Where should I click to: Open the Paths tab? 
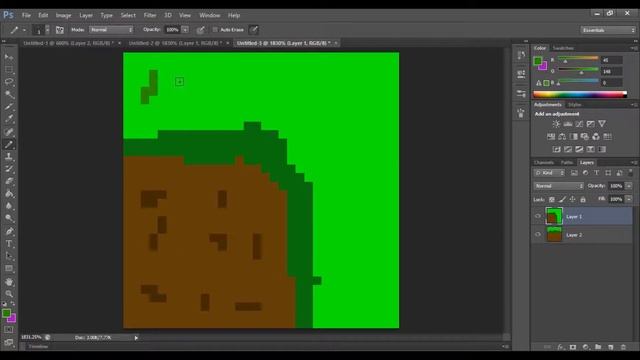pyautogui.click(x=567, y=162)
